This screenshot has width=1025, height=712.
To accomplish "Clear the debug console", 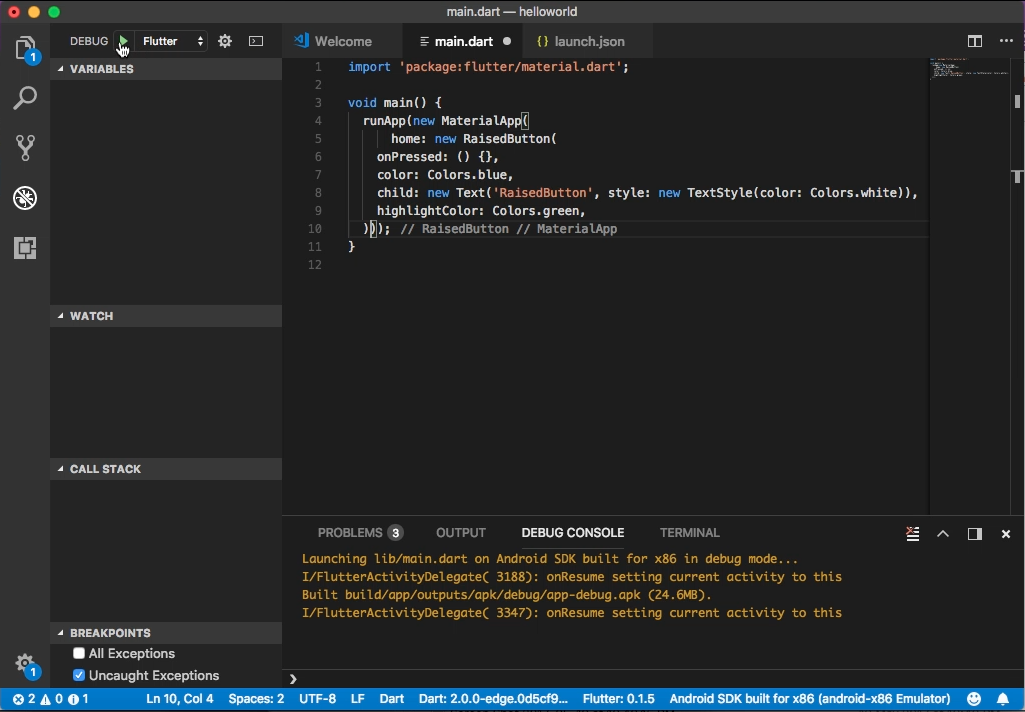I will pos(913,534).
